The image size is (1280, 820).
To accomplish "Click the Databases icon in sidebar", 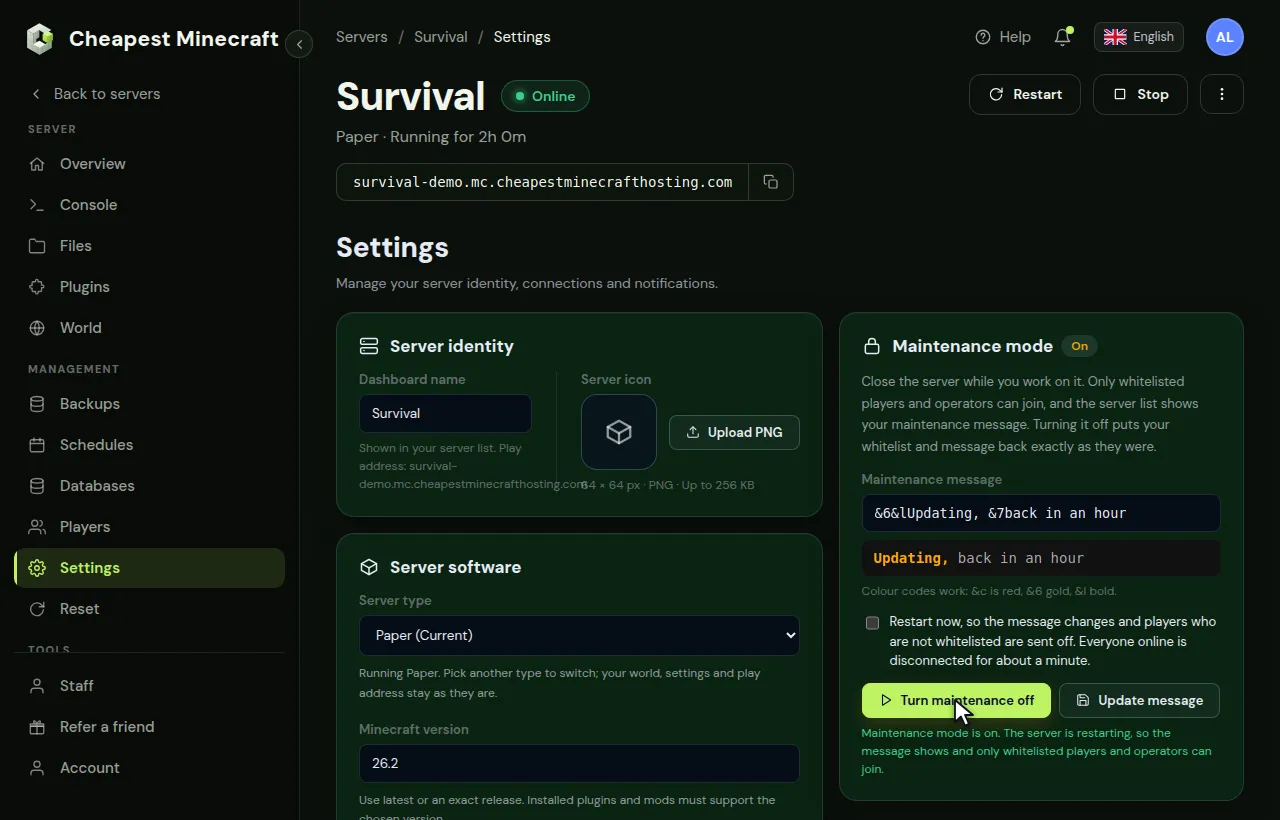I will click(37, 486).
